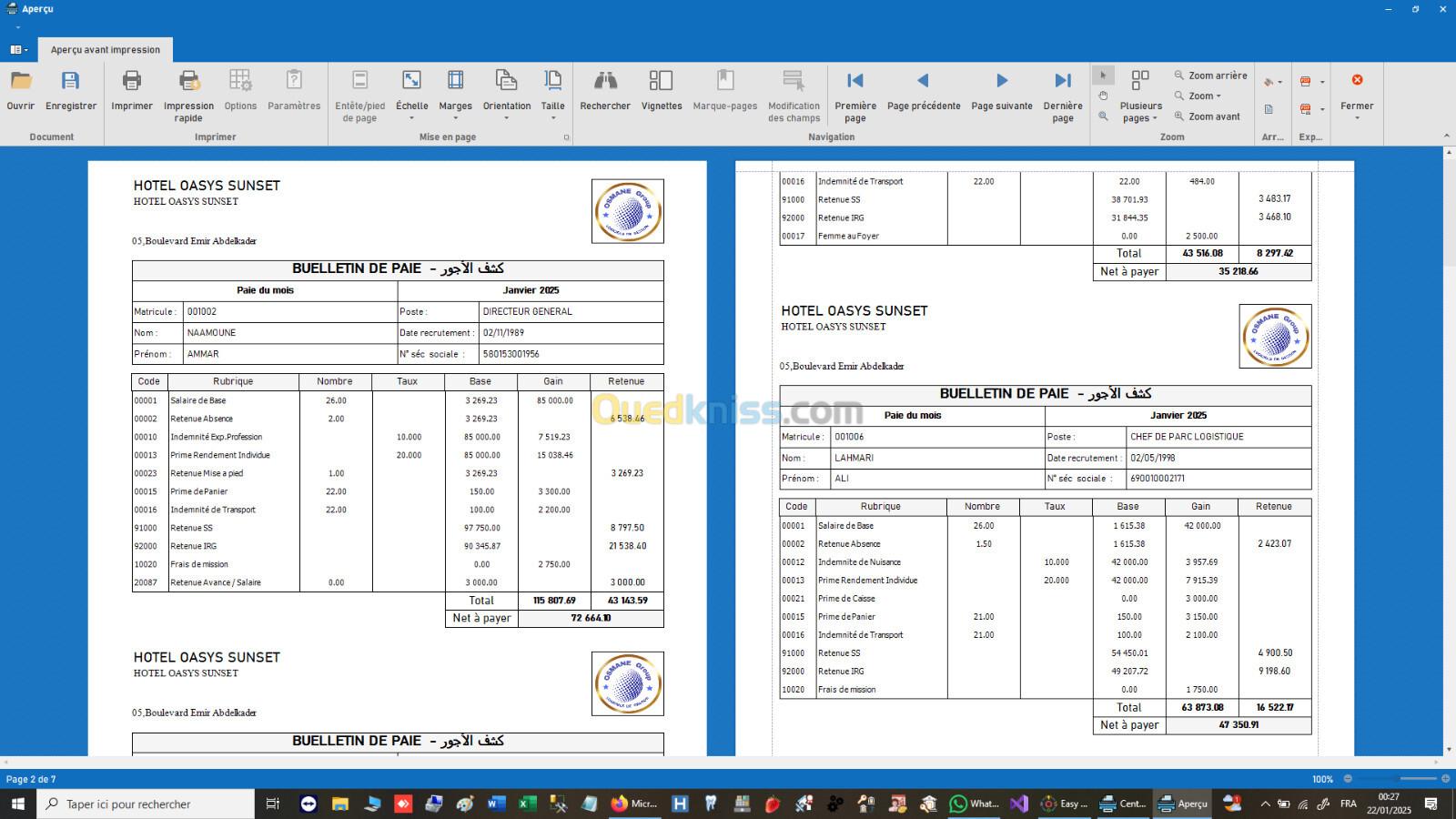Open the application menu button left of tab
The width and height of the screenshot is (1456, 819).
click(x=19, y=50)
